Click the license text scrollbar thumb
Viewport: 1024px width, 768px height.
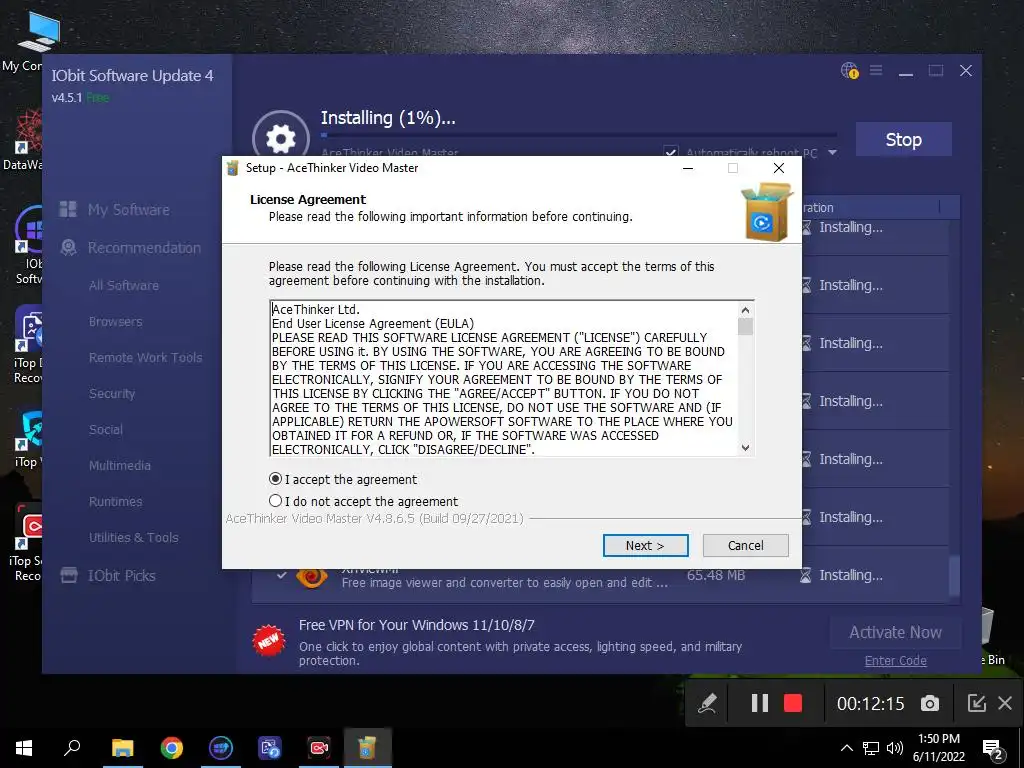pyautogui.click(x=745, y=326)
